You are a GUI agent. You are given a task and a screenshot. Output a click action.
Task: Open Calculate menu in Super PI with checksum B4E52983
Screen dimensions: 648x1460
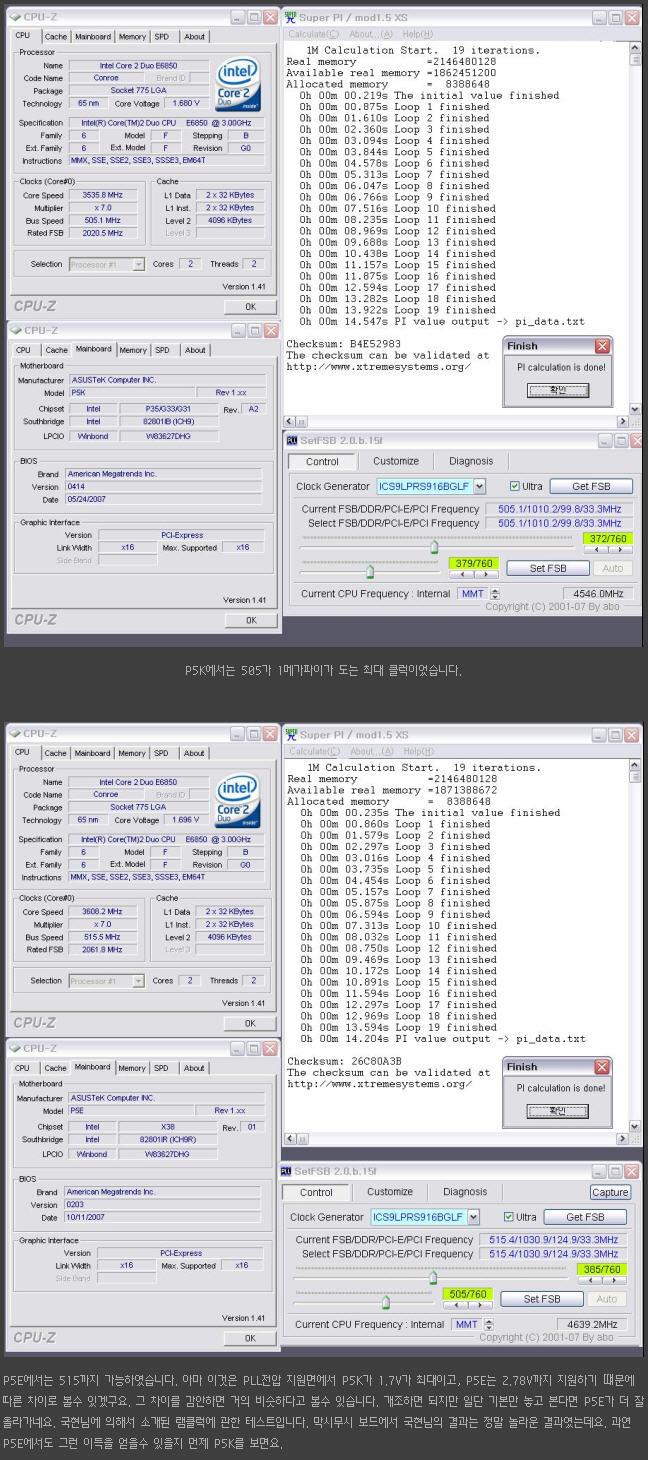[314, 34]
